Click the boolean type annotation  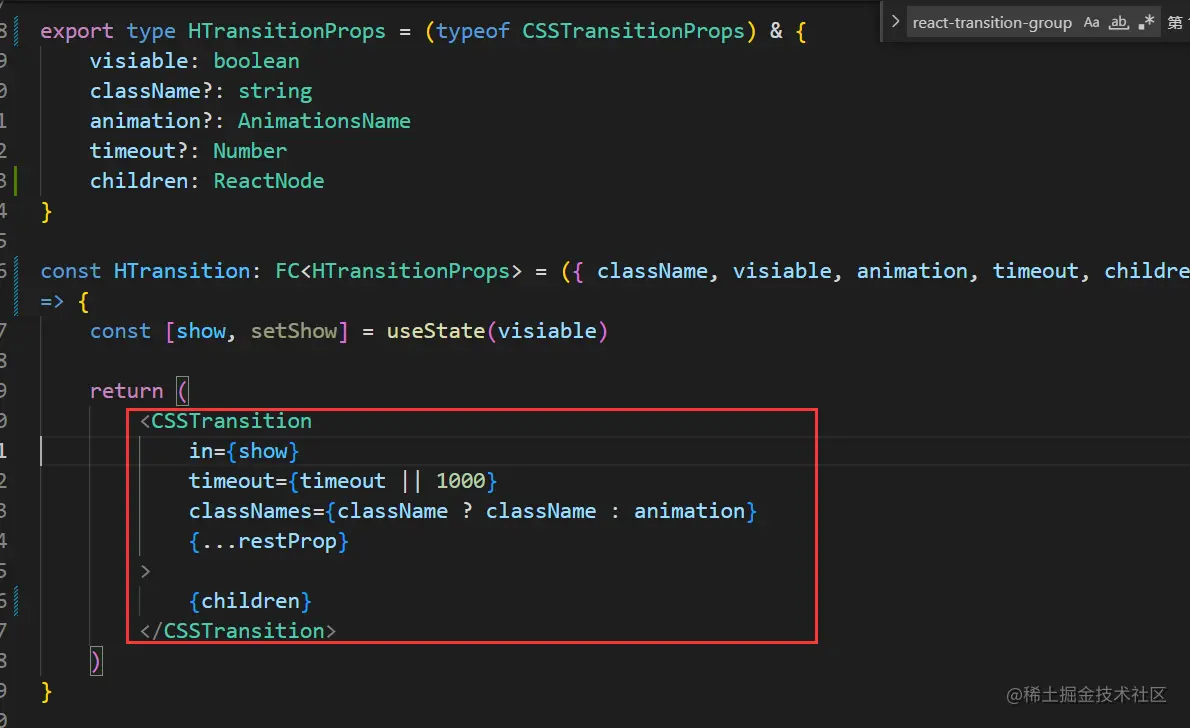pos(256,61)
